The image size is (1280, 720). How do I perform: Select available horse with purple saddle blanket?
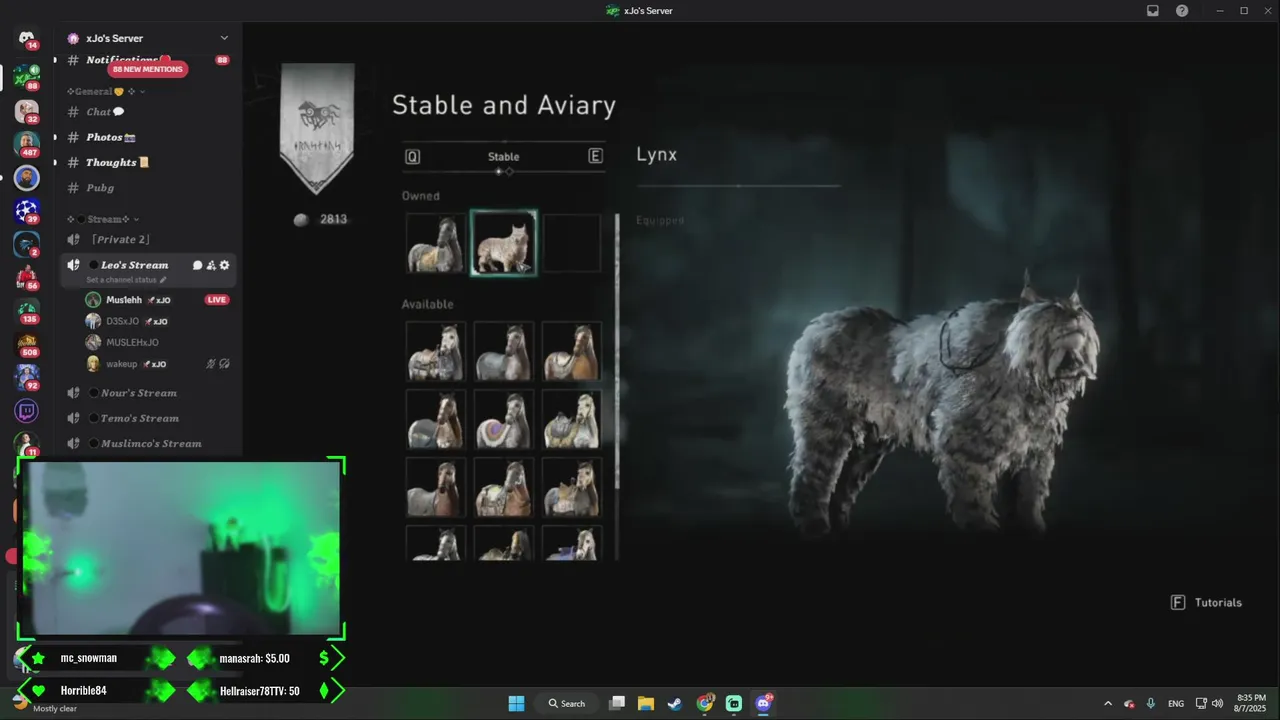click(503, 420)
